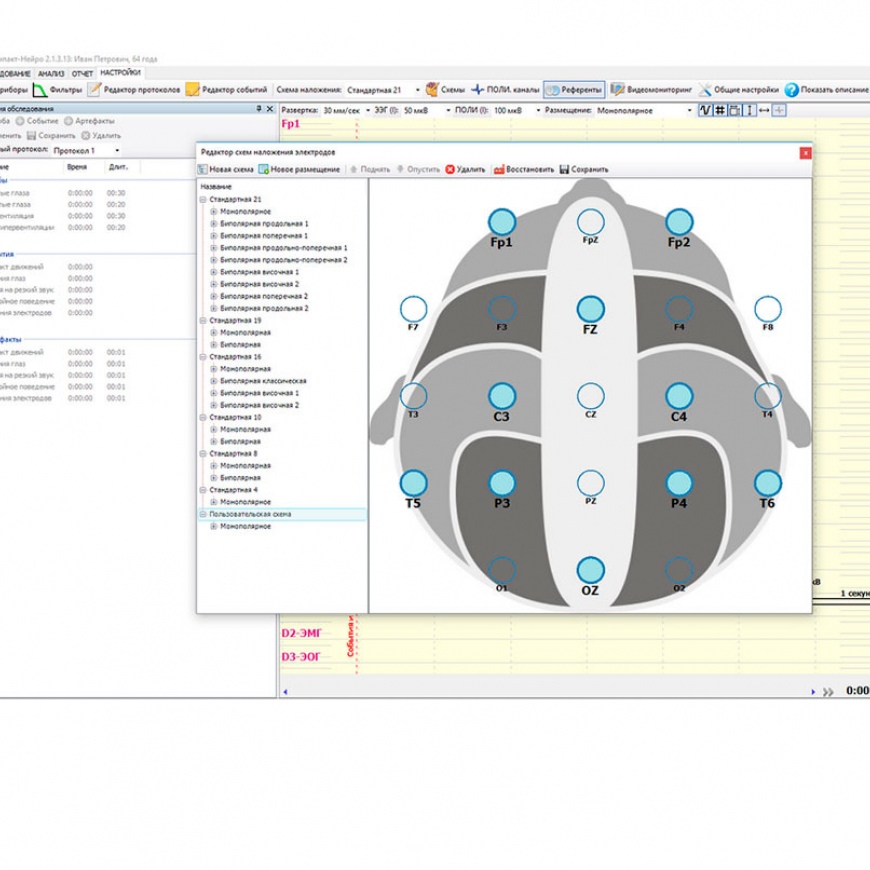Select the НАСТРОЙКИ tab
The height and width of the screenshot is (870, 870).
120,73
